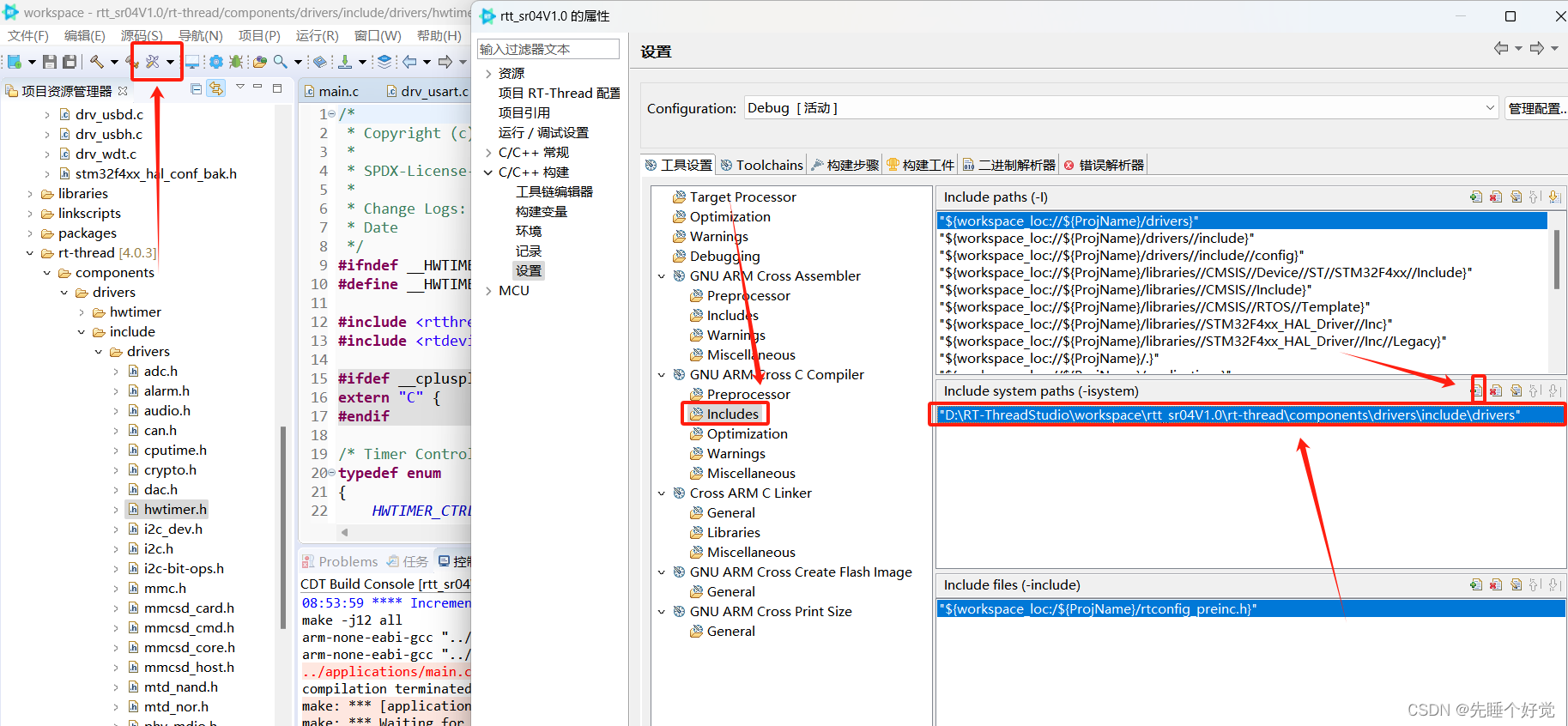Select 工具链编辑器 in properties tree
The image size is (1568, 726).
pyautogui.click(x=554, y=192)
